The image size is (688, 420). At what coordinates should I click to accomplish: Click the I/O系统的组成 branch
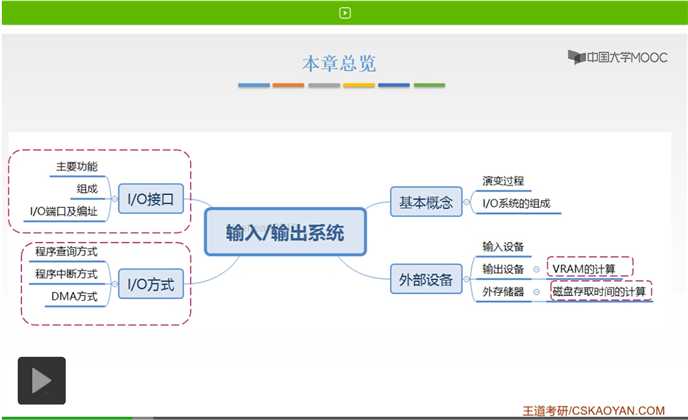(516, 203)
